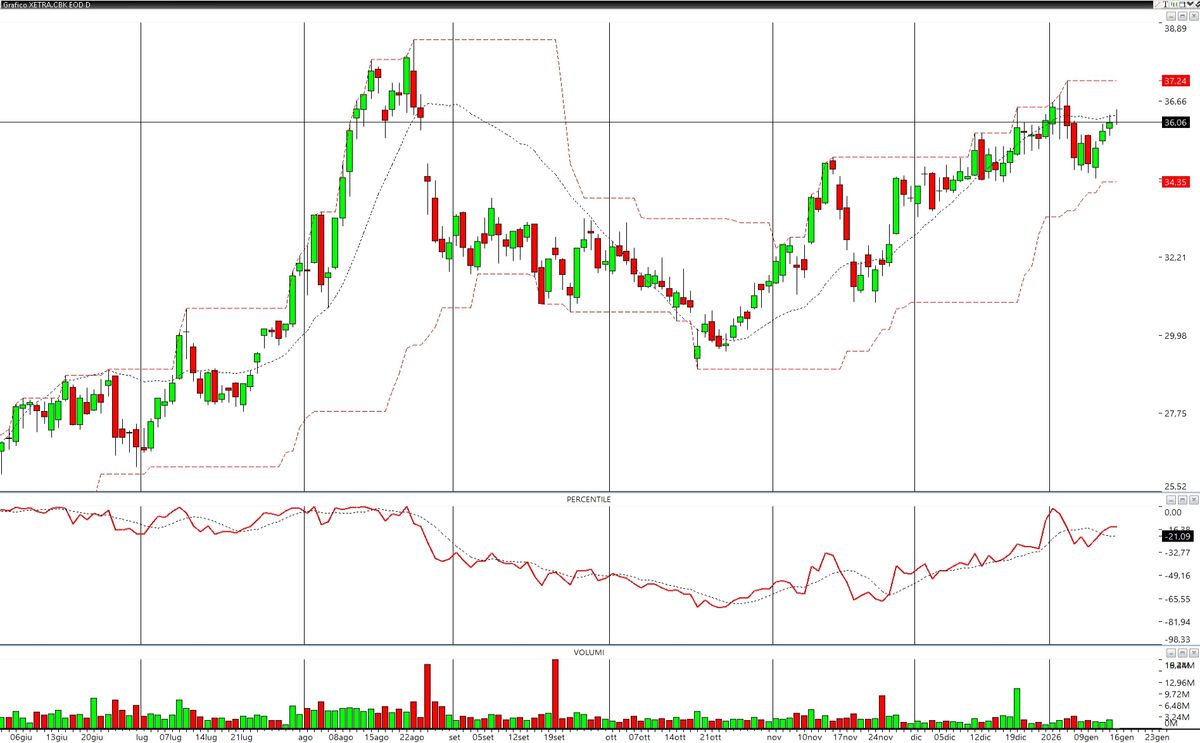1200x743 pixels.
Task: Select the trendline drawing tool
Action: tap(1158, 4)
